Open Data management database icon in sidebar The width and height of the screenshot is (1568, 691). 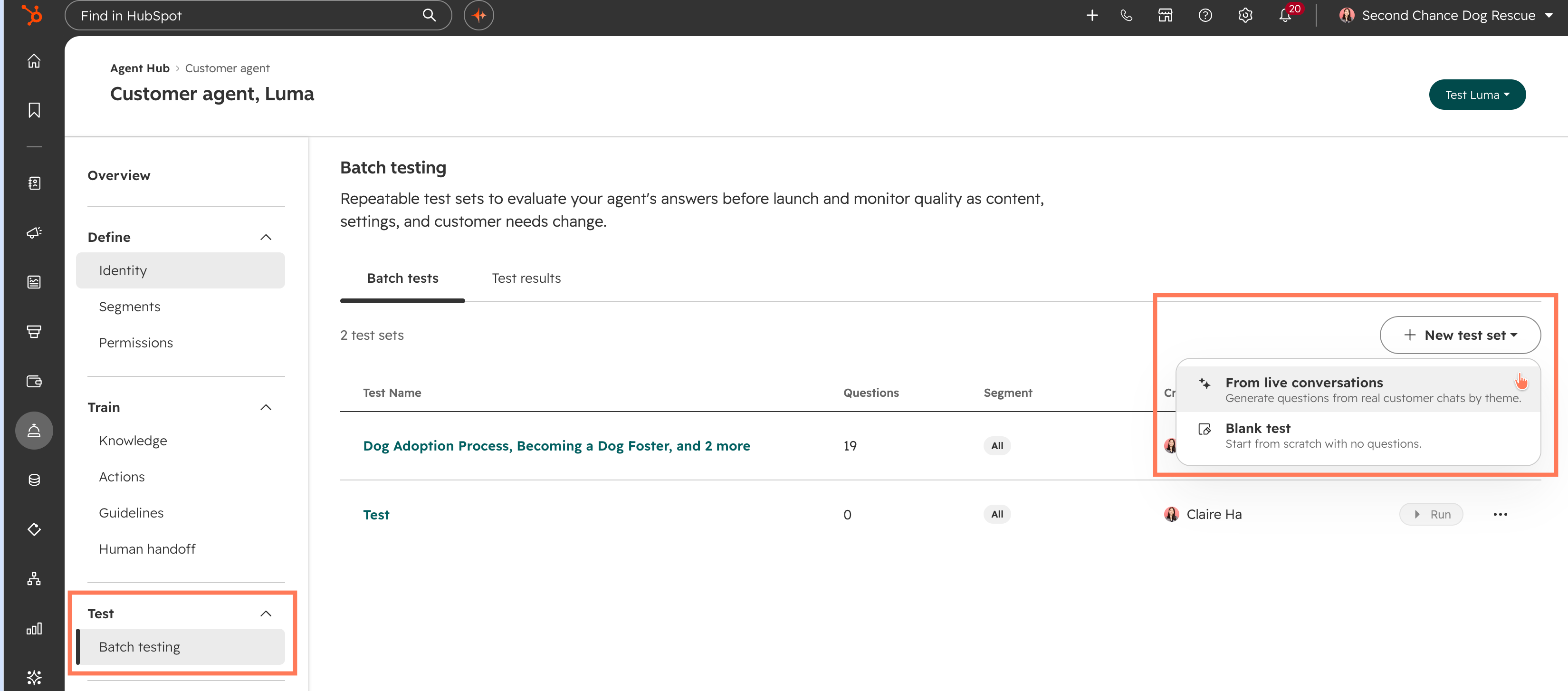[x=34, y=480]
